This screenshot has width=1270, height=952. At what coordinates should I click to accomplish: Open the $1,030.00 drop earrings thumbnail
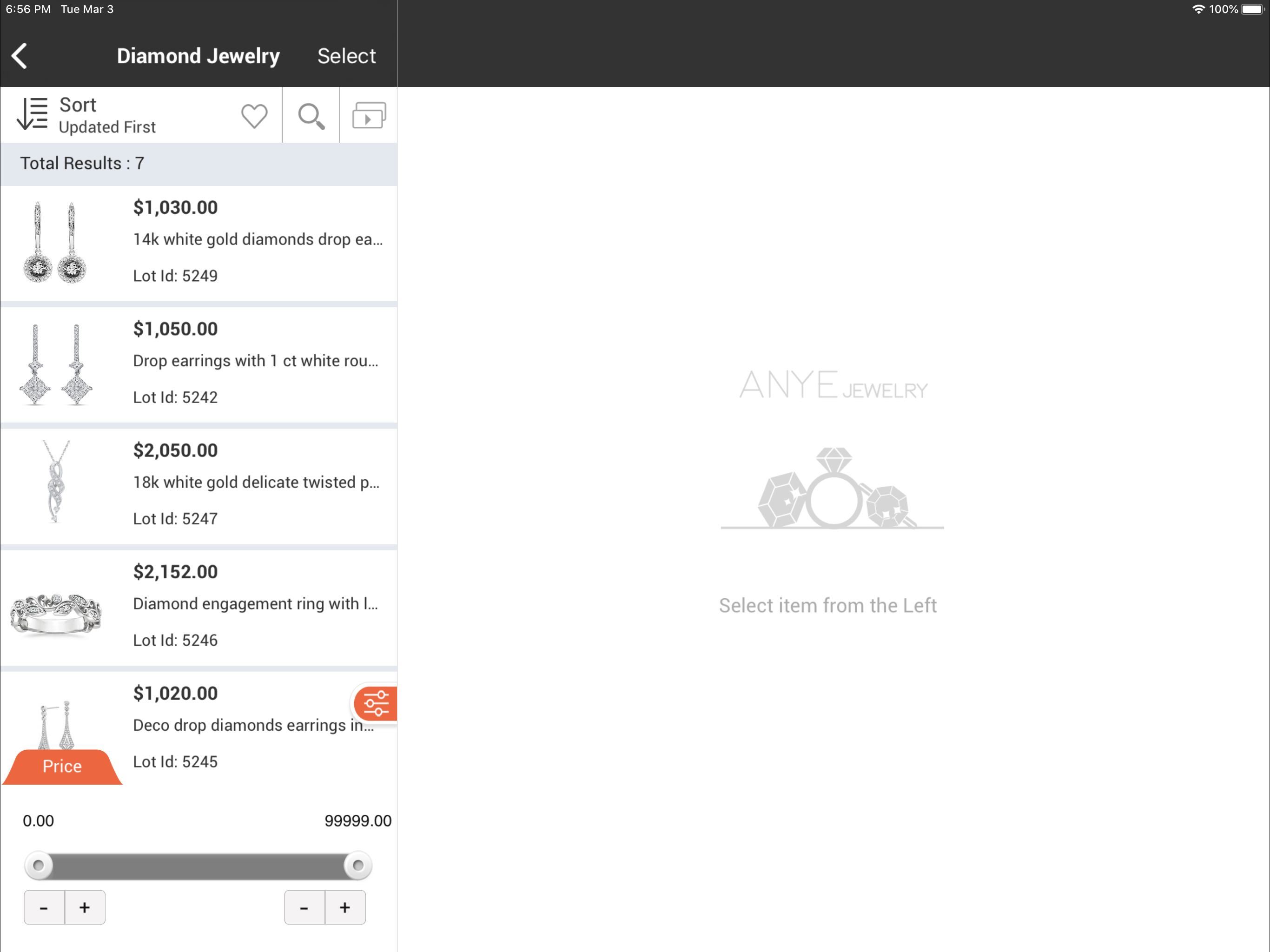pyautogui.click(x=55, y=242)
